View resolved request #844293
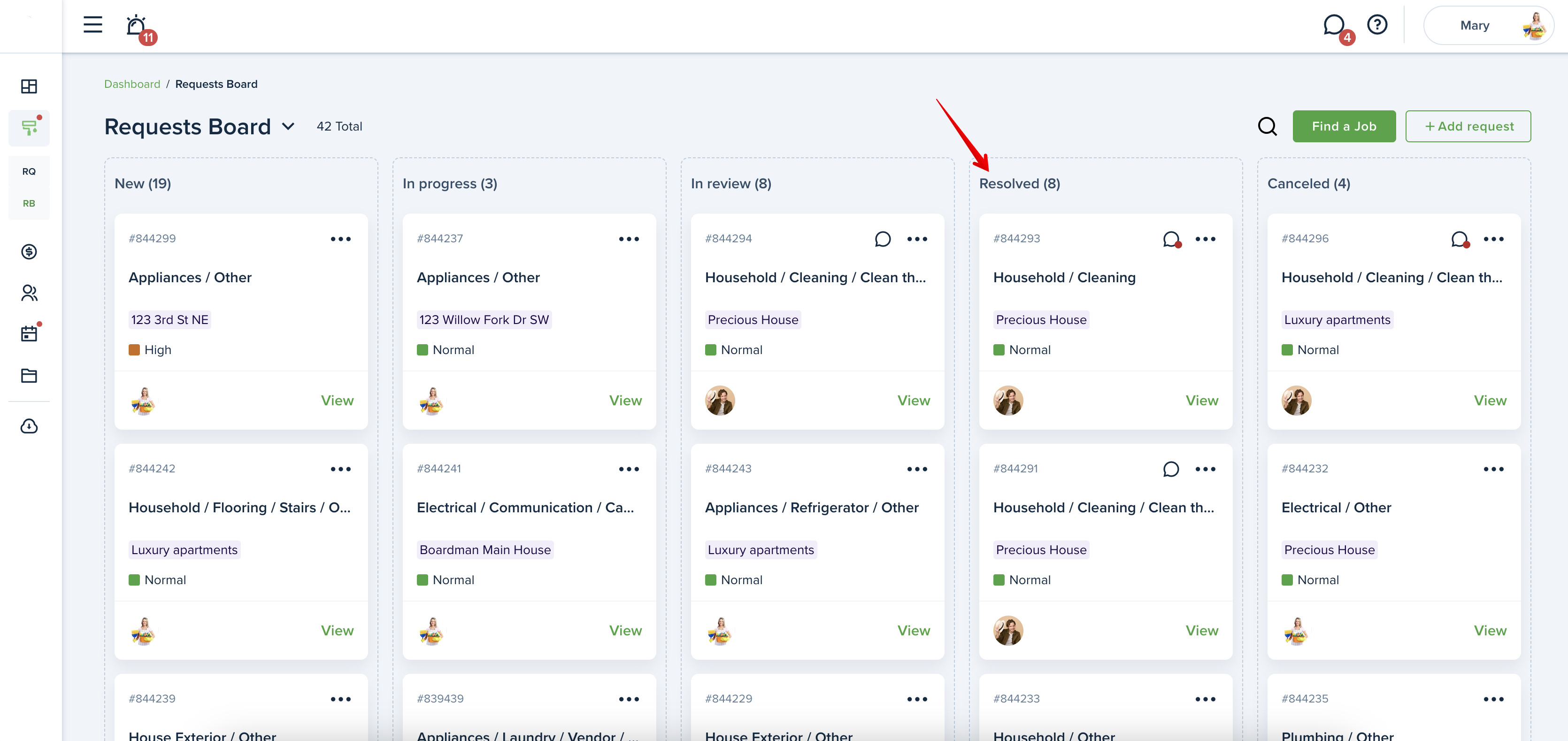1568x741 pixels. [x=1201, y=401]
